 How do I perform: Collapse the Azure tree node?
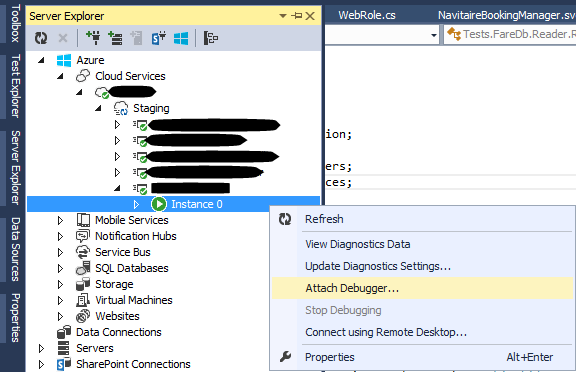(x=41, y=60)
